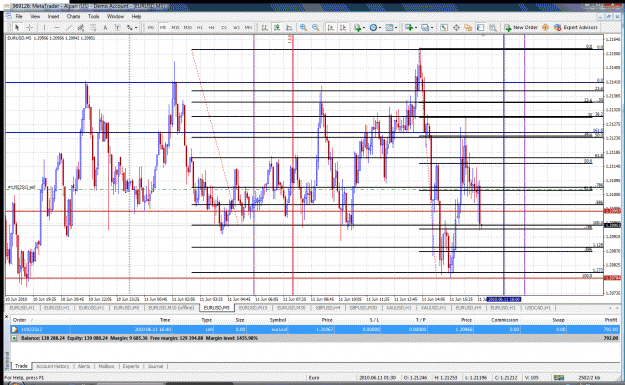
Task: Launch MetaEditor from the toolbar
Action: pyautogui.click(x=545, y=28)
